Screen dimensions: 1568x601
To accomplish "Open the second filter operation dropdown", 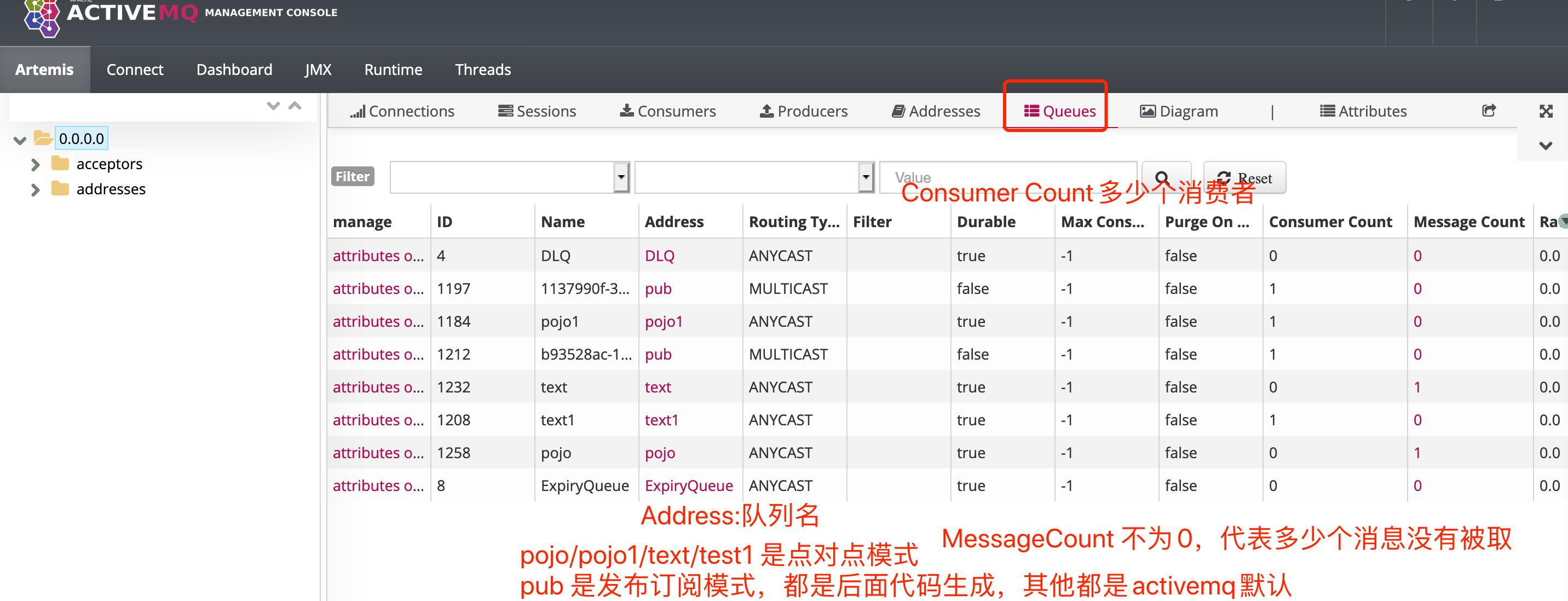I will tap(865, 177).
